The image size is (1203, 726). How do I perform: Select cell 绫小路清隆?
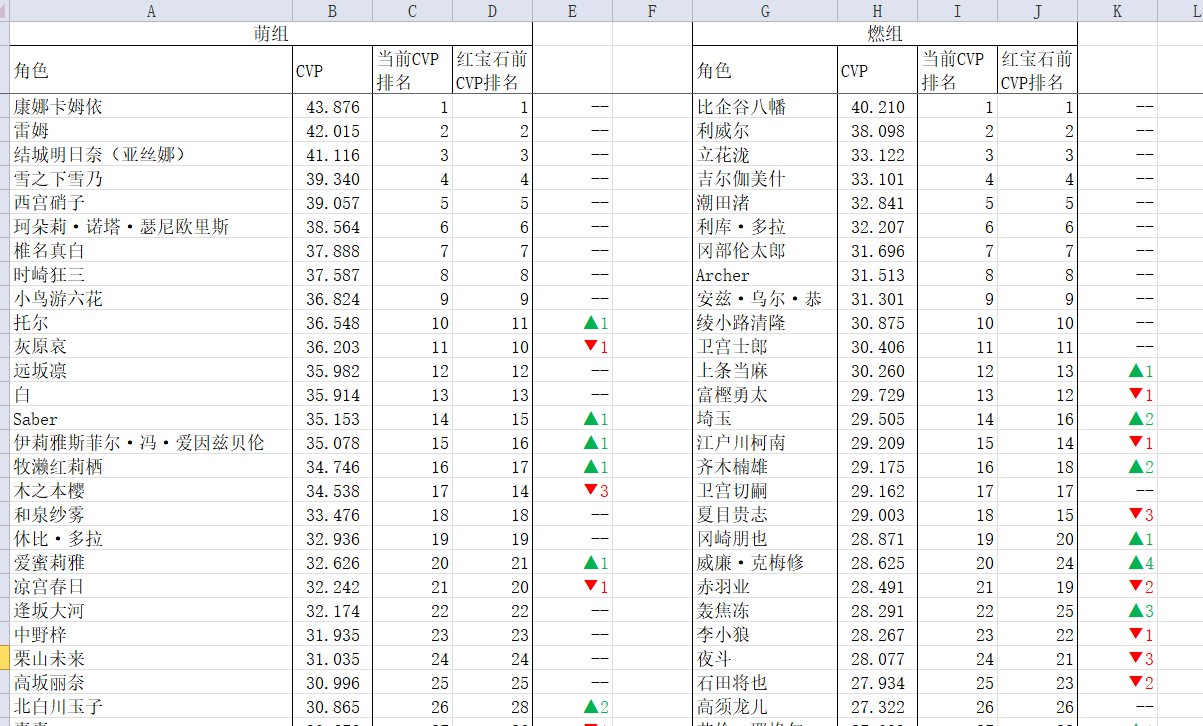tap(765, 322)
